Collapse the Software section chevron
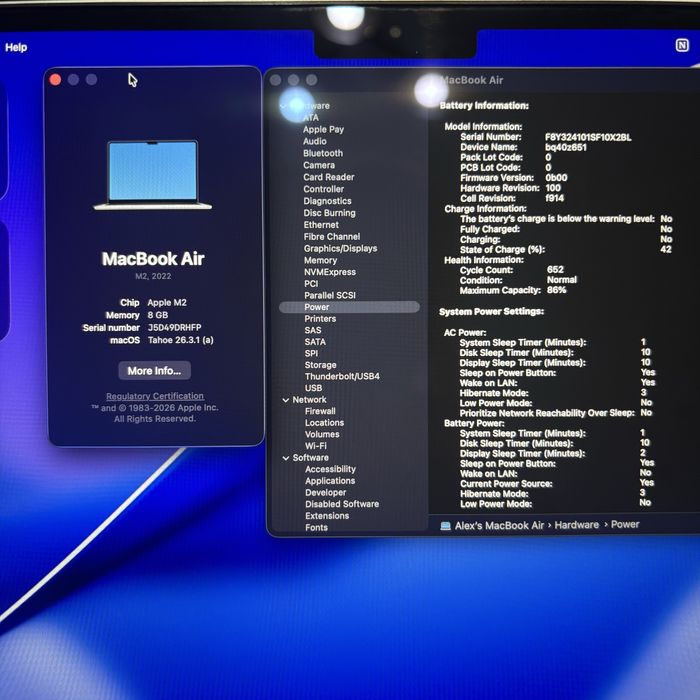Screen dimensions: 700x700 click(x=286, y=458)
